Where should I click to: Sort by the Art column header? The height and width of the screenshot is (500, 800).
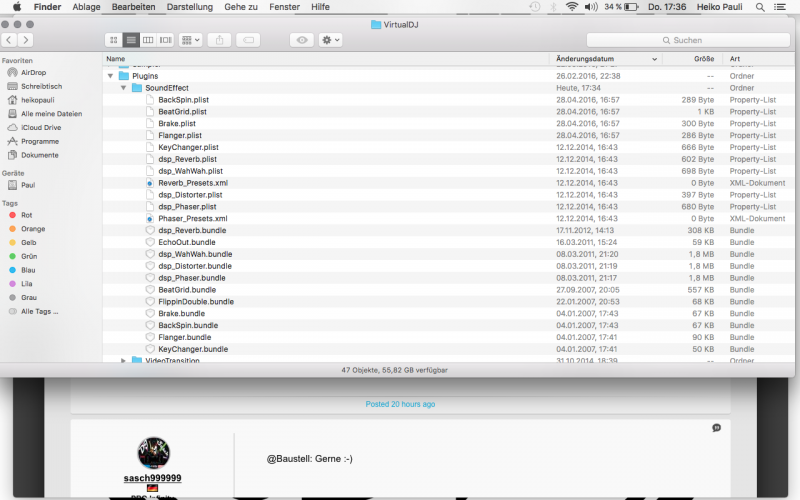point(759,59)
